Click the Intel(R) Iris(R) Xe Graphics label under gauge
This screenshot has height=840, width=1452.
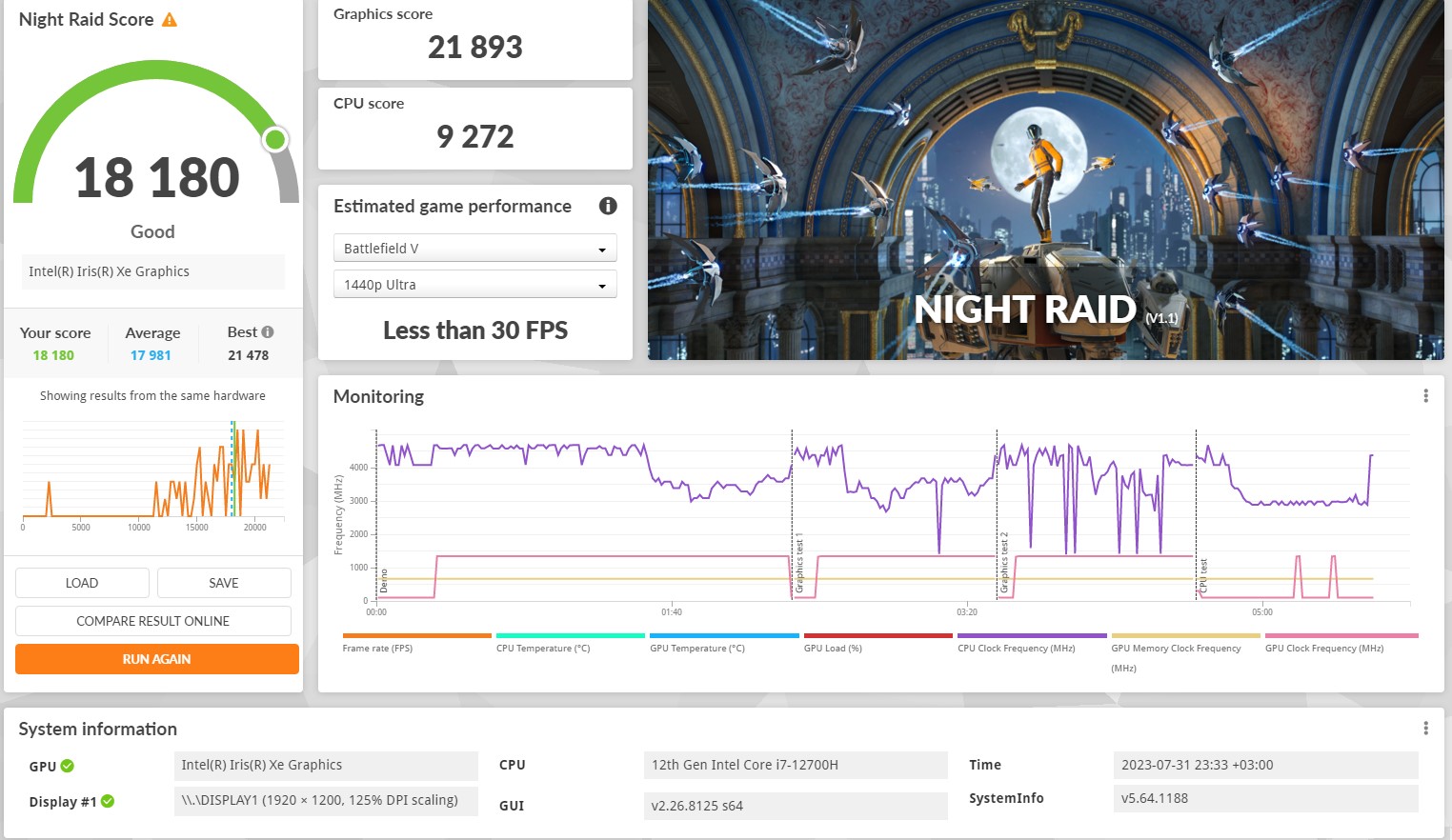pos(152,271)
